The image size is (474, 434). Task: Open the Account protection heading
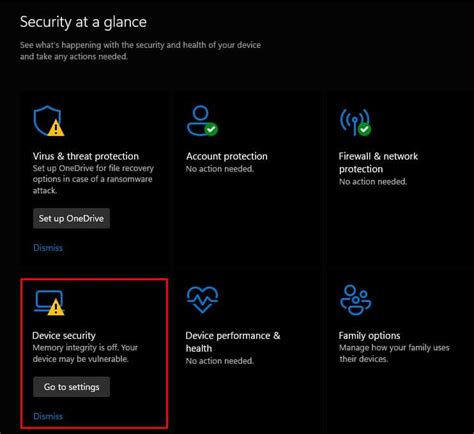(x=227, y=156)
